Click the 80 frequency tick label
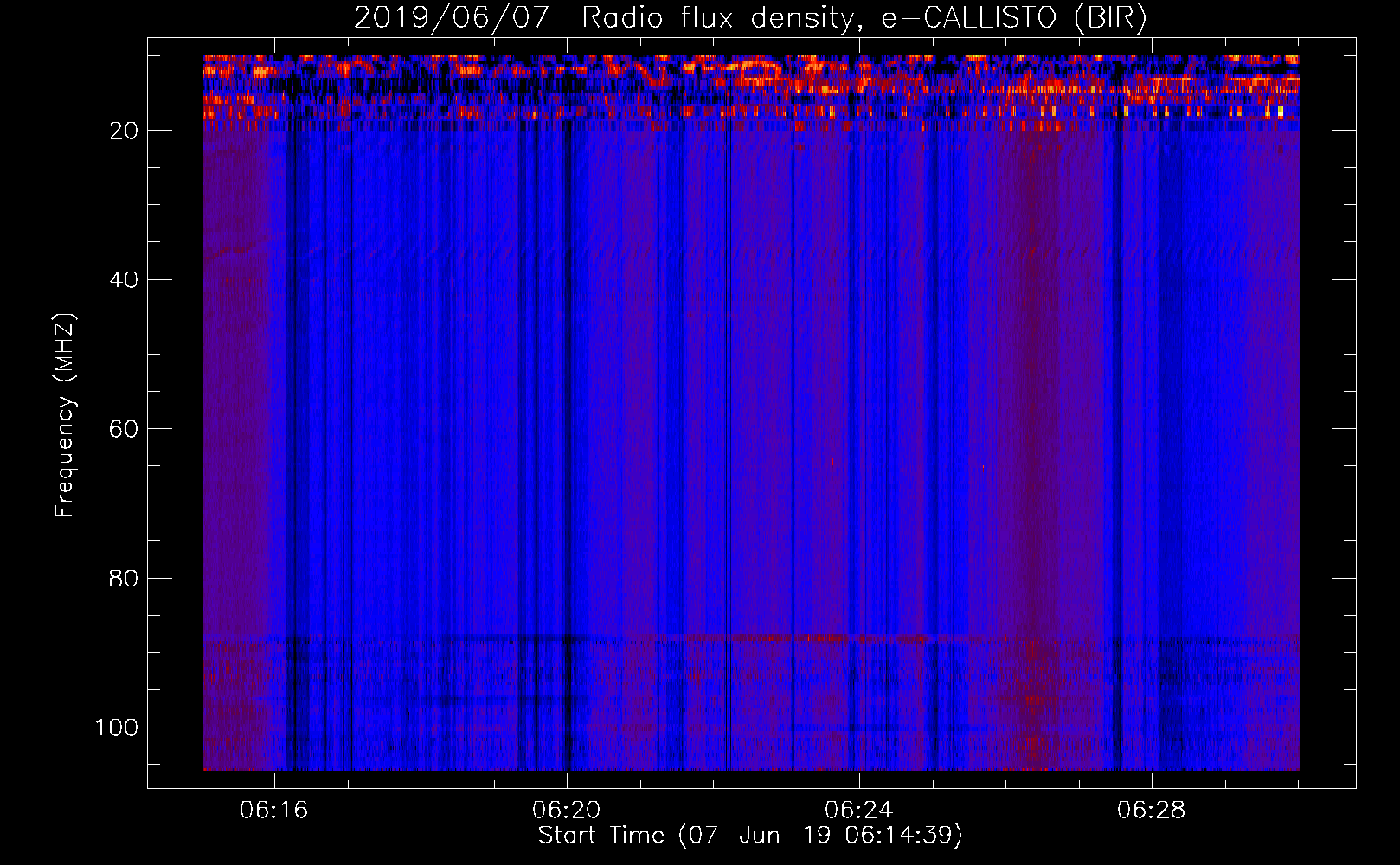1400x865 pixels. coord(124,578)
